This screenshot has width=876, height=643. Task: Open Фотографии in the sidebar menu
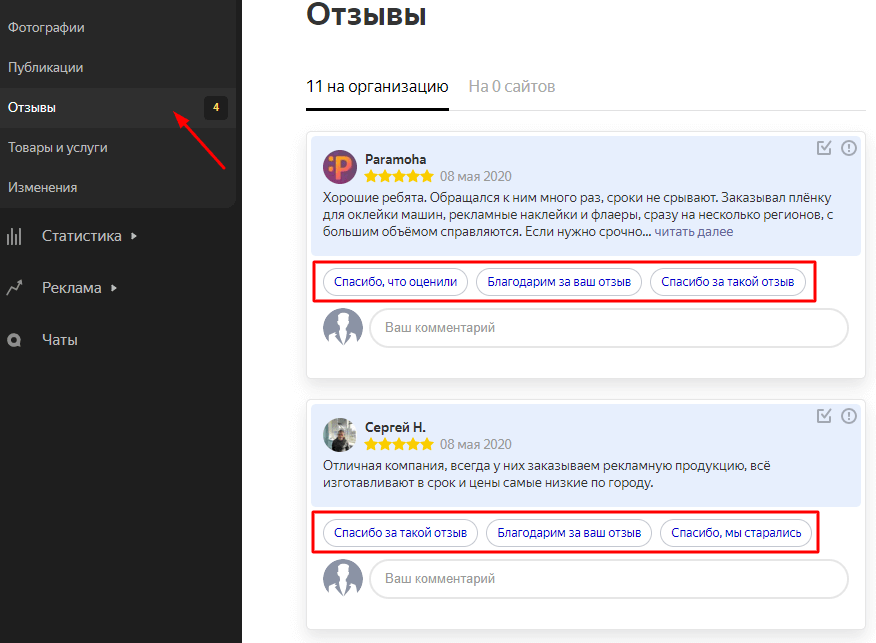[x=46, y=27]
